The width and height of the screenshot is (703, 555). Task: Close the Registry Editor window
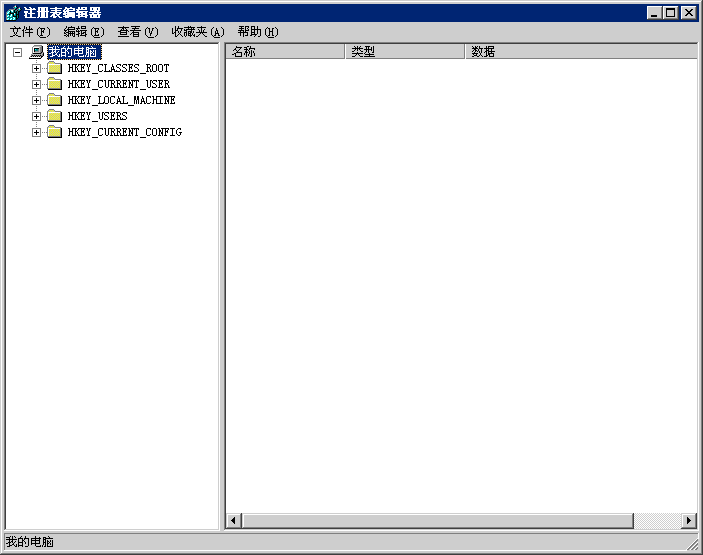(688, 13)
